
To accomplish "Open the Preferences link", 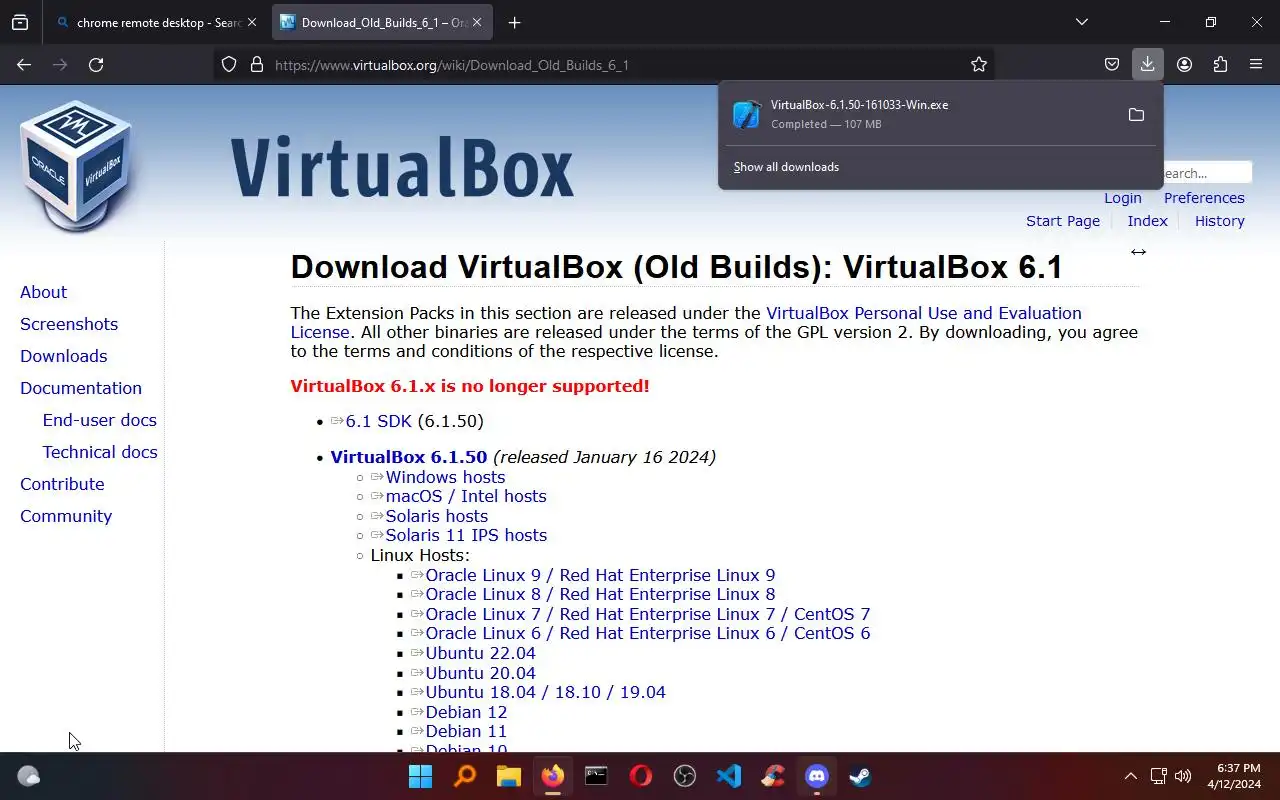I will (1204, 198).
